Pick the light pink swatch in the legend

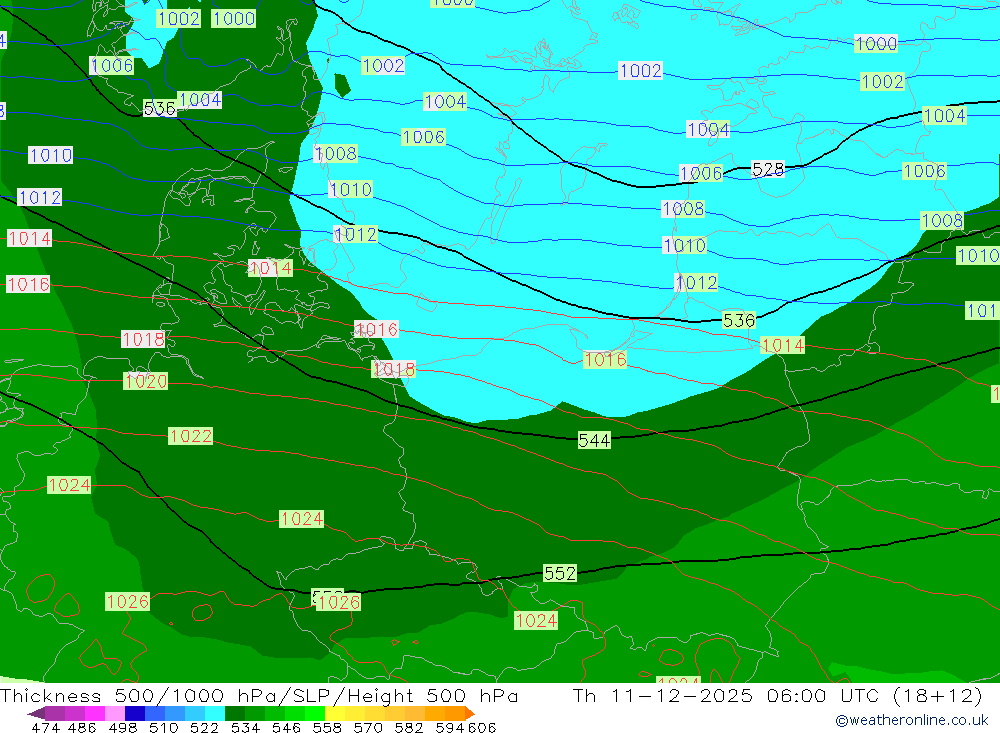[115, 713]
